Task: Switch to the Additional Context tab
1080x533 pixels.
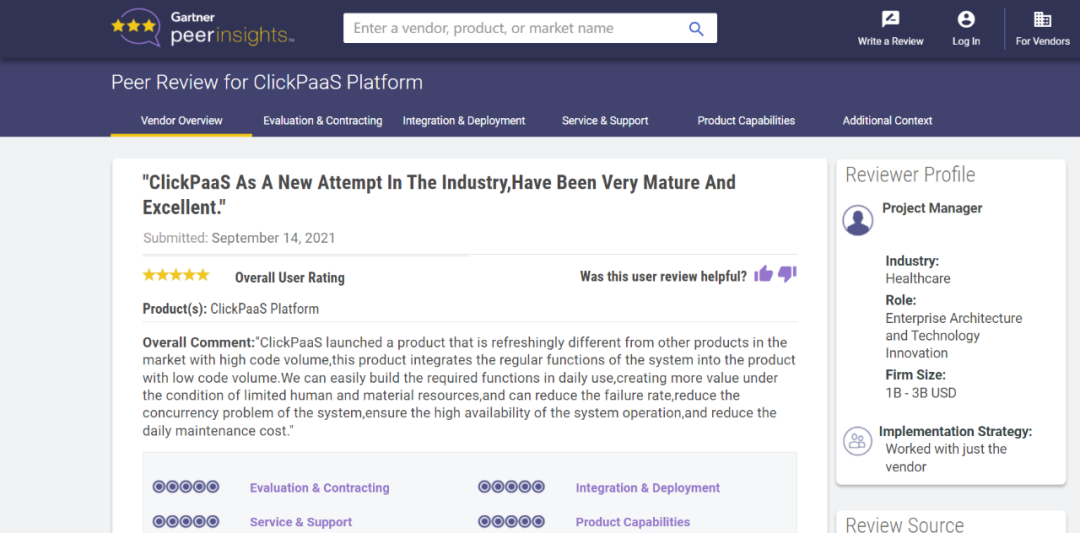Action: [x=887, y=121]
